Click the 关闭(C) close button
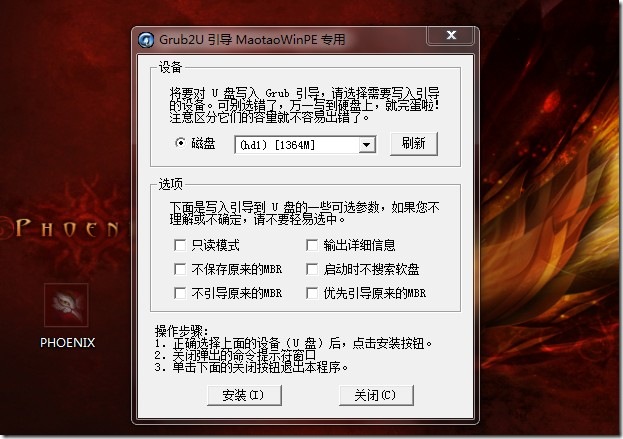The image size is (623, 439). click(376, 395)
